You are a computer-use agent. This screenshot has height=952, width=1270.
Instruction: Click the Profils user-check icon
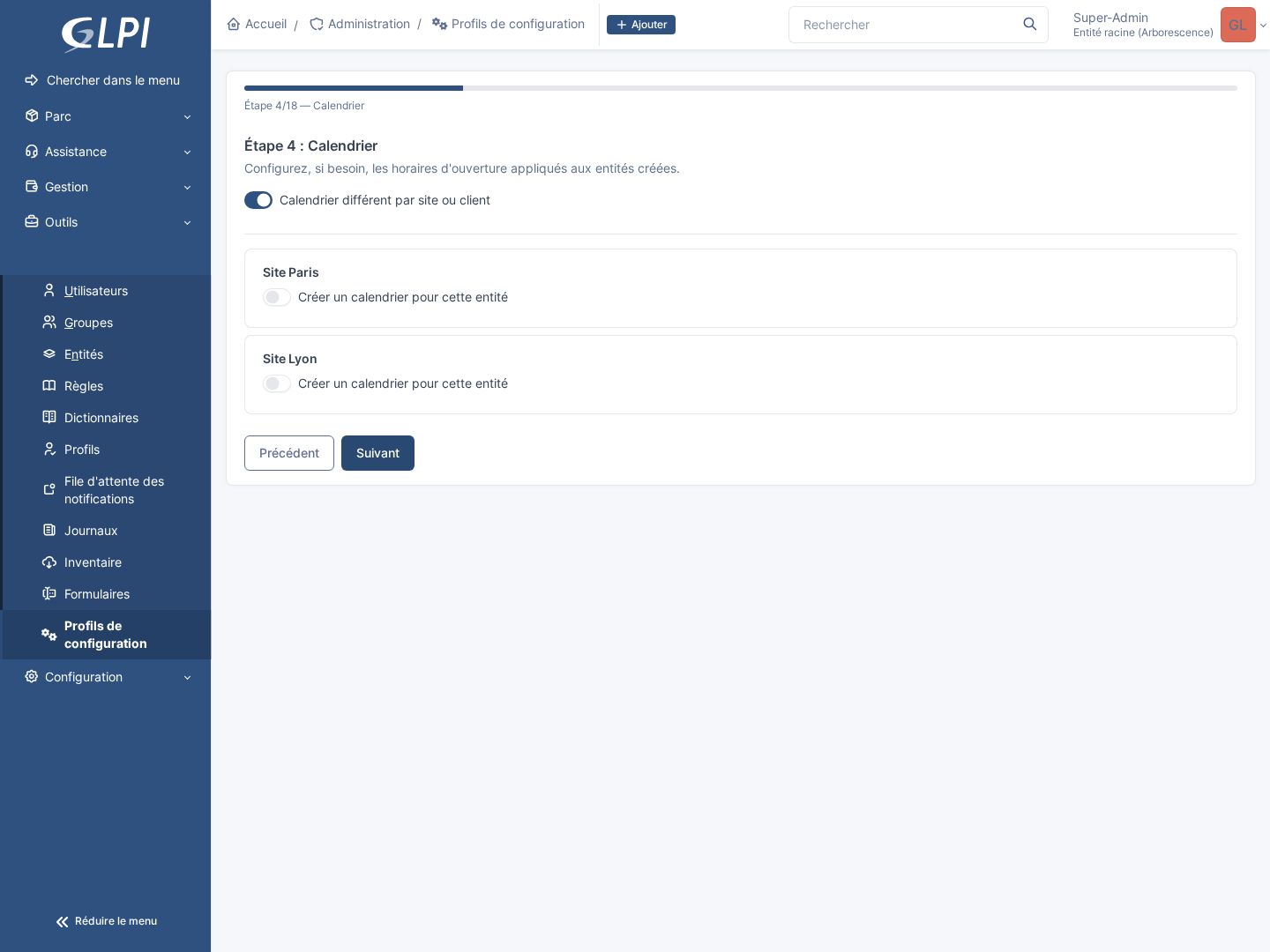49,450
